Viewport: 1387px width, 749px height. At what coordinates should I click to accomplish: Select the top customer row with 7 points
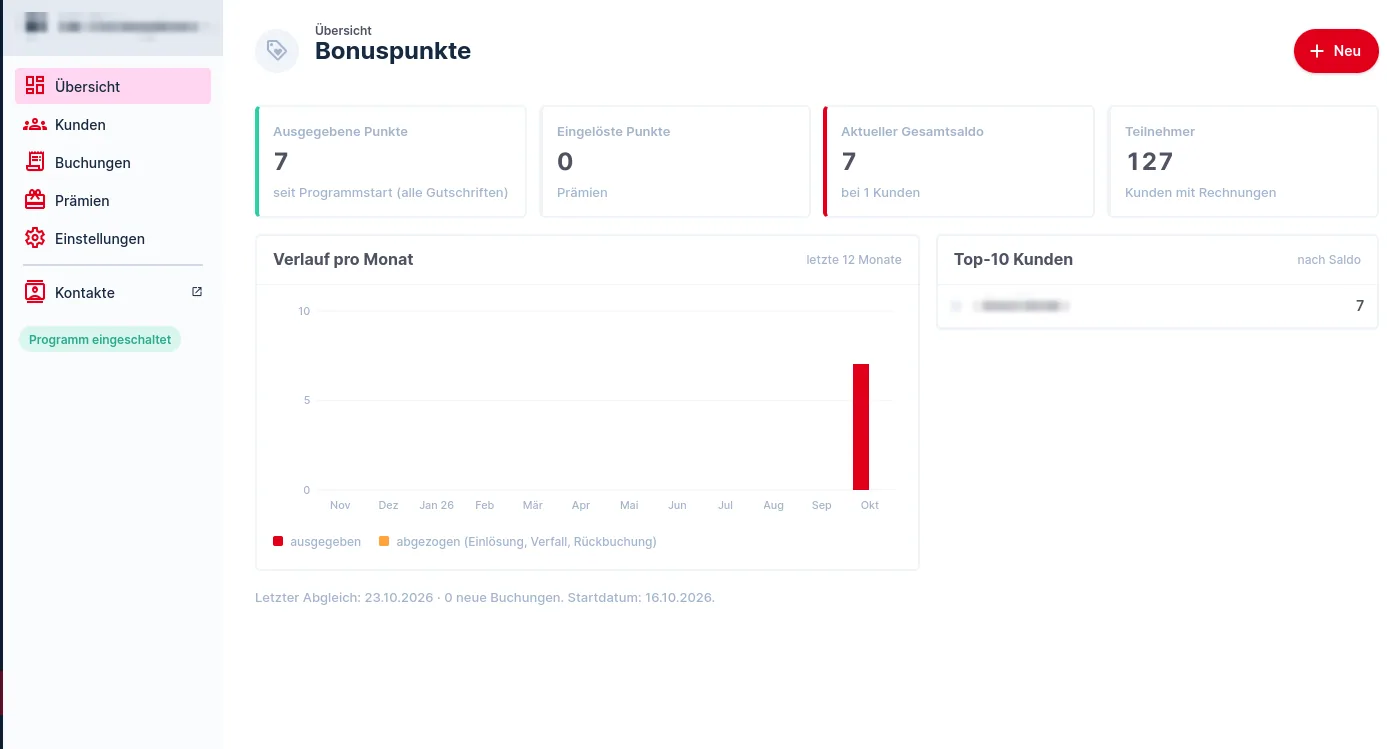1157,306
